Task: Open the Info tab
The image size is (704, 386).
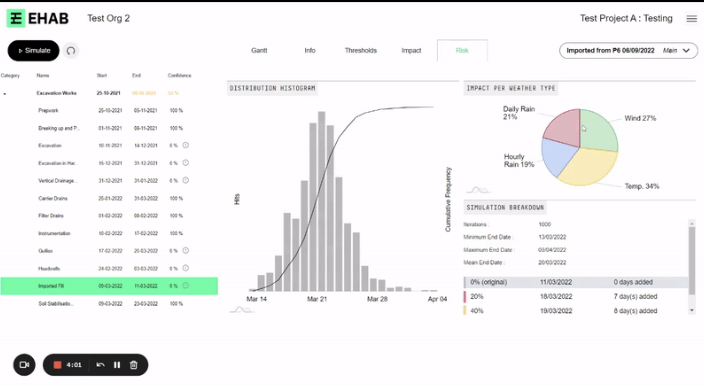Action: 310,50
